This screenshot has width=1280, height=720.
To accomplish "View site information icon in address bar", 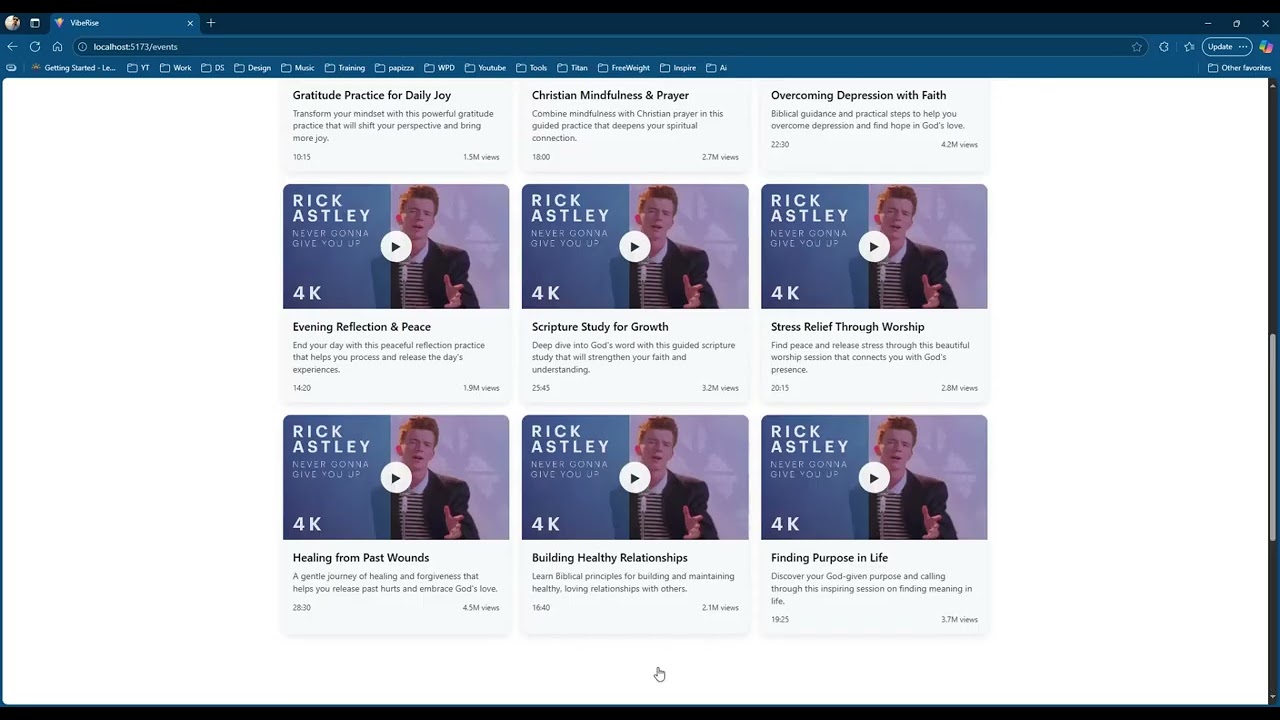I will pyautogui.click(x=83, y=47).
